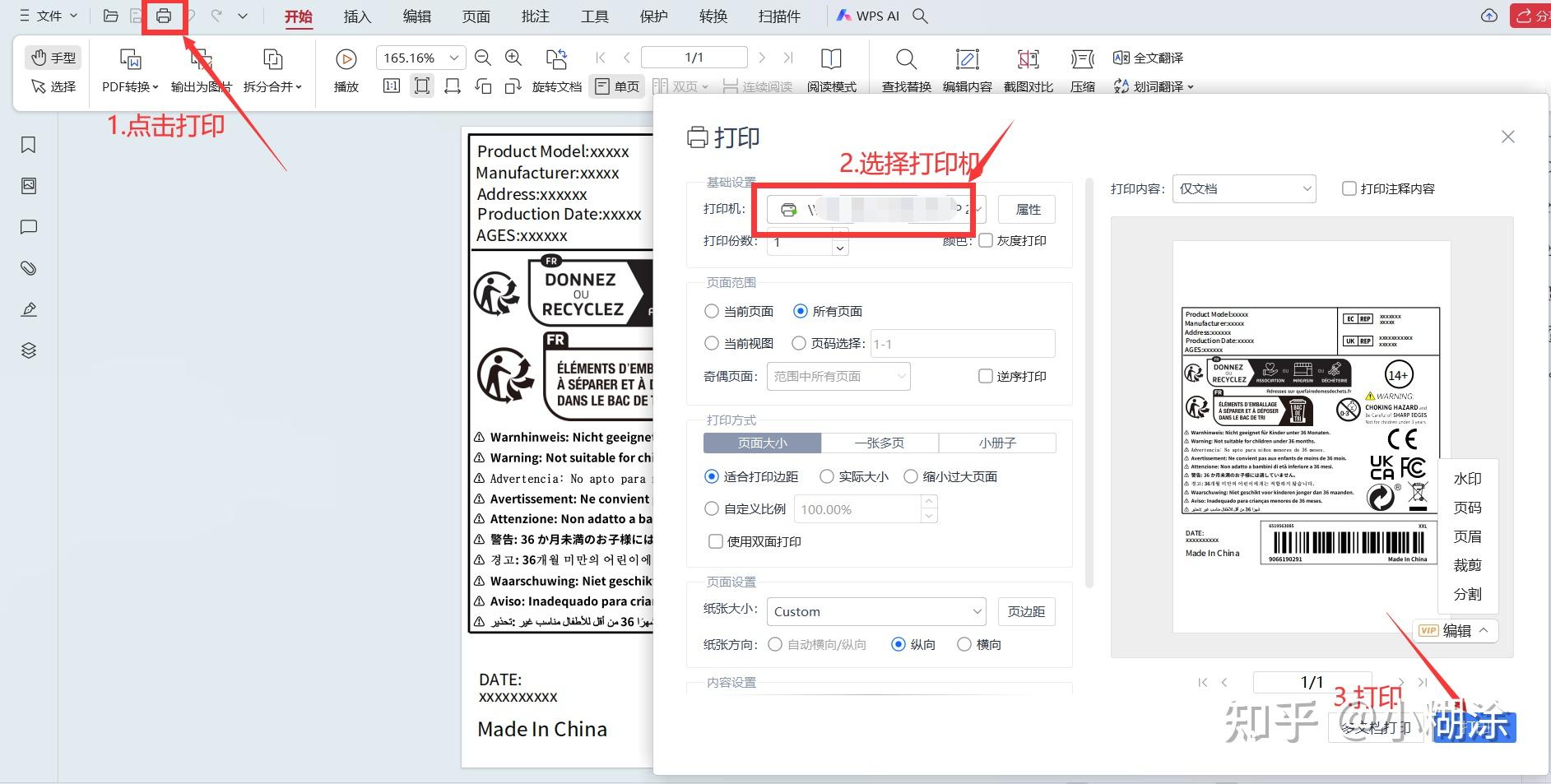The image size is (1551, 784).
Task: Enable reverse order printing
Action: click(x=986, y=376)
